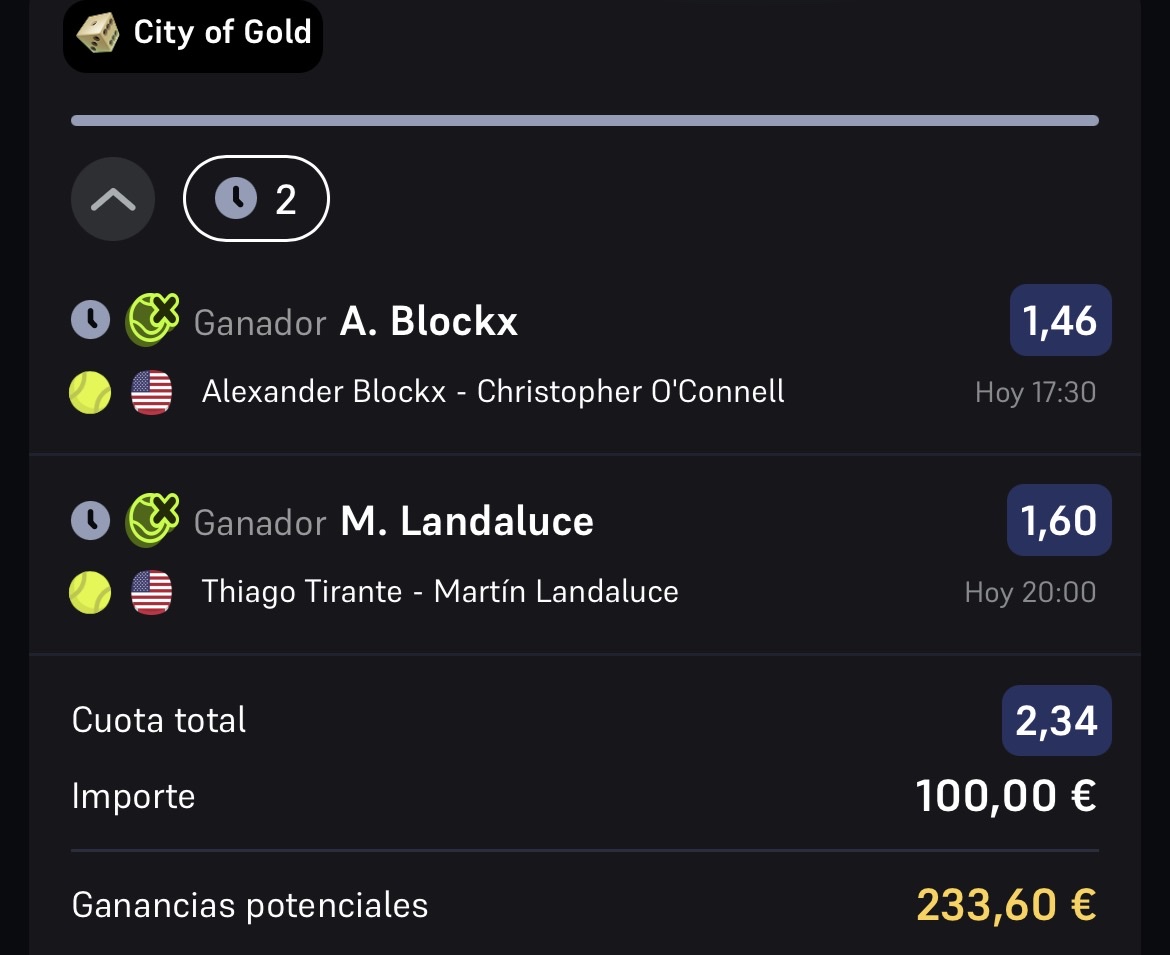
Task: Open the City of Gold game chip
Action: tap(193, 34)
